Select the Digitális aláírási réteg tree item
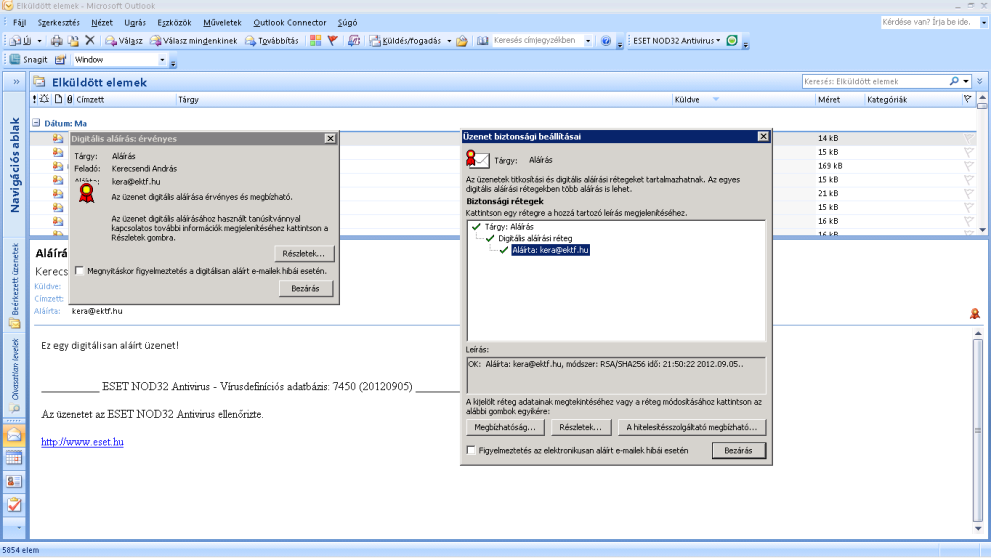991x558 pixels. pyautogui.click(x=535, y=238)
